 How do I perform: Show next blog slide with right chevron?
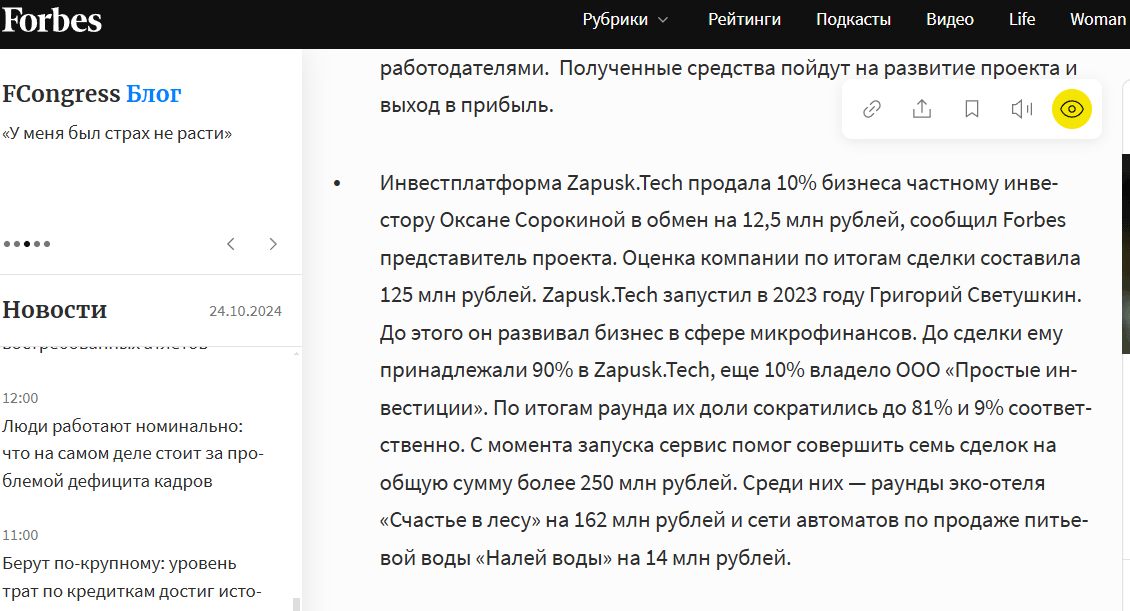click(273, 244)
